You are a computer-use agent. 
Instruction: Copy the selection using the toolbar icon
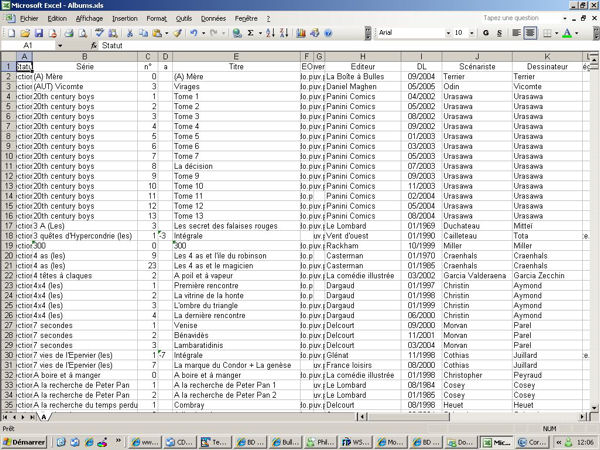[143, 33]
